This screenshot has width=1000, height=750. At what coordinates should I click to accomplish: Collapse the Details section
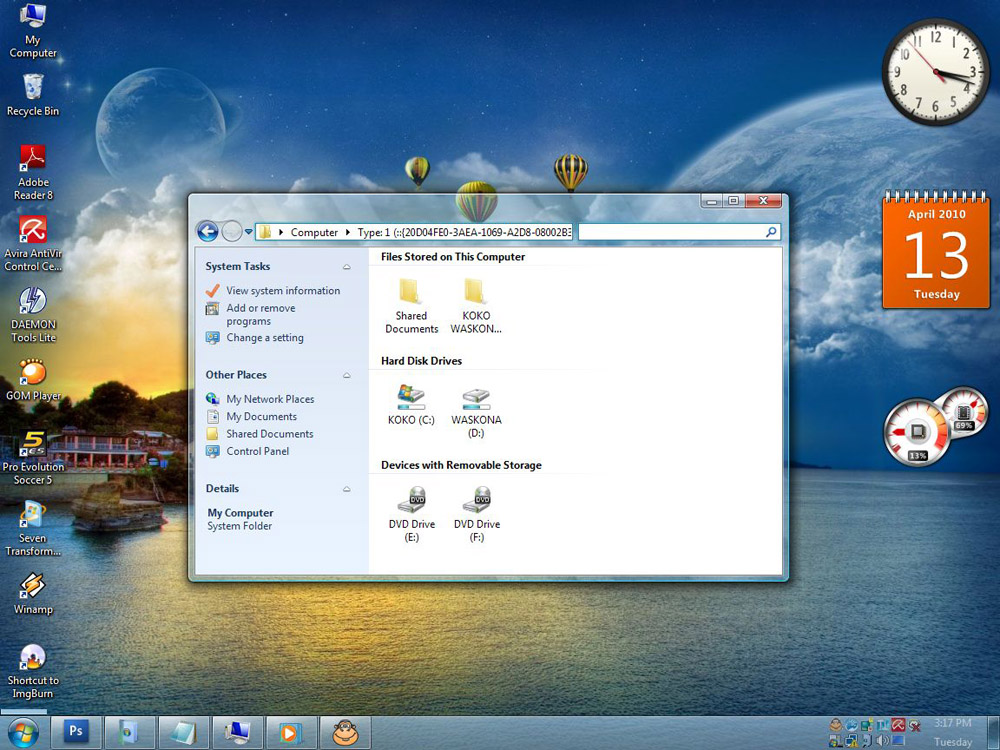346,489
